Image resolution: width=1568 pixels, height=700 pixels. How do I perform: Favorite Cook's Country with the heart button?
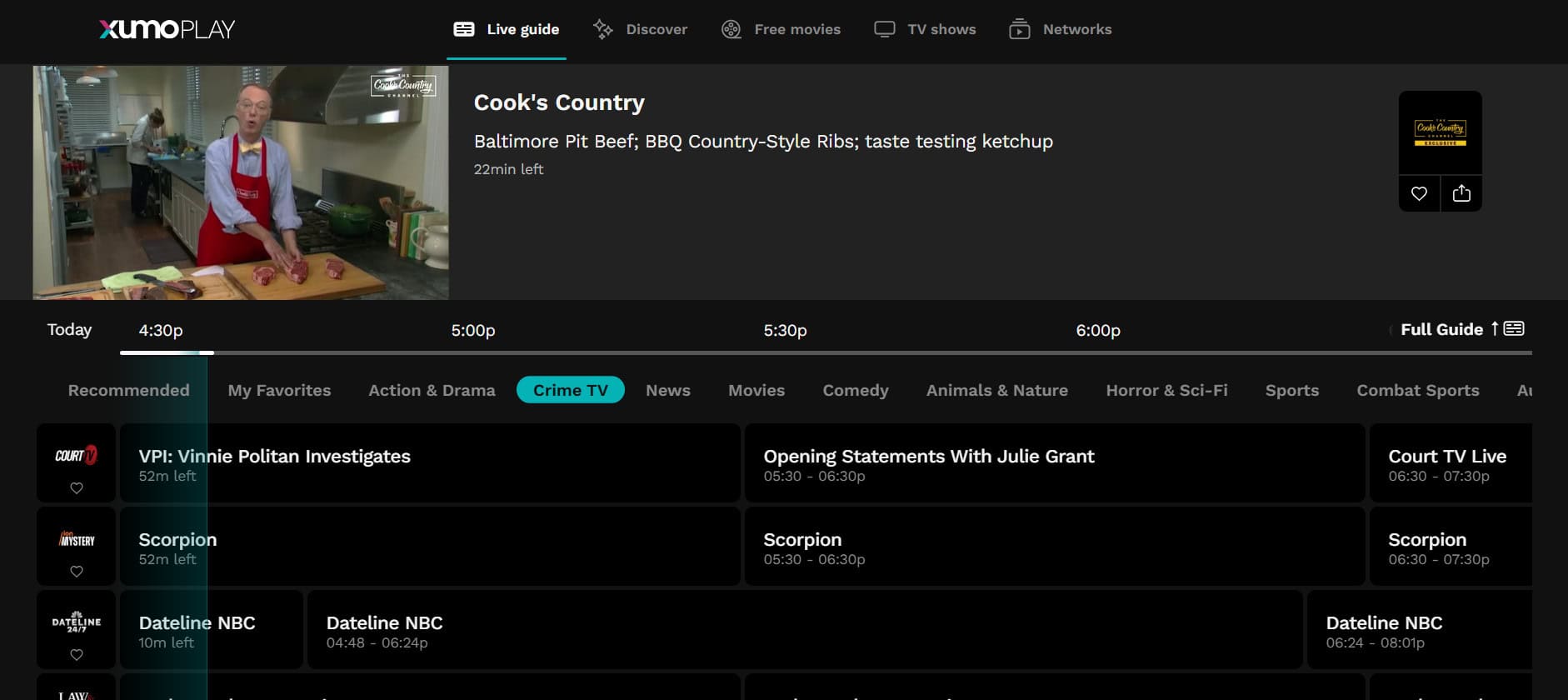point(1419,193)
